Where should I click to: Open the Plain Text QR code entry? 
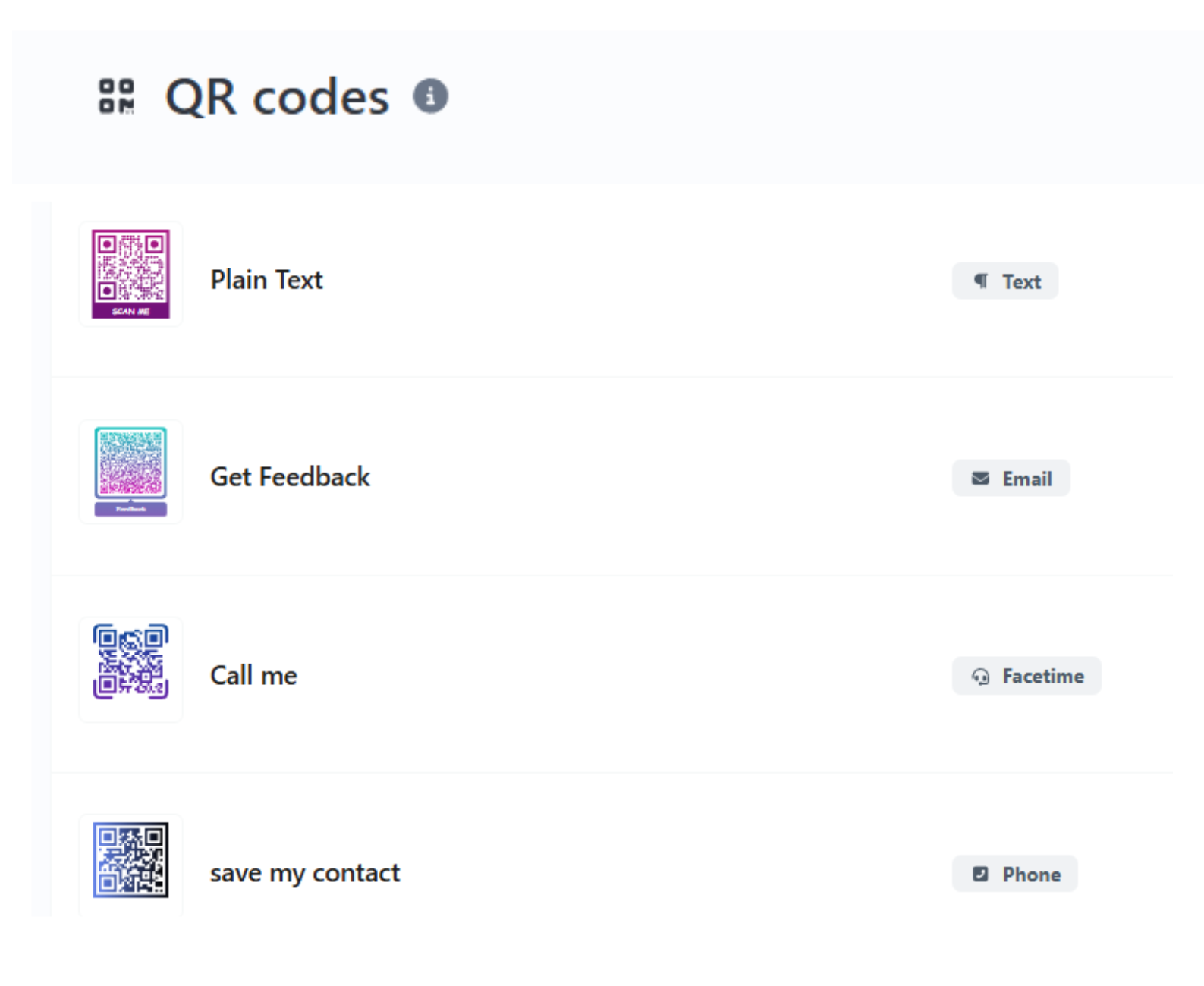pos(266,280)
